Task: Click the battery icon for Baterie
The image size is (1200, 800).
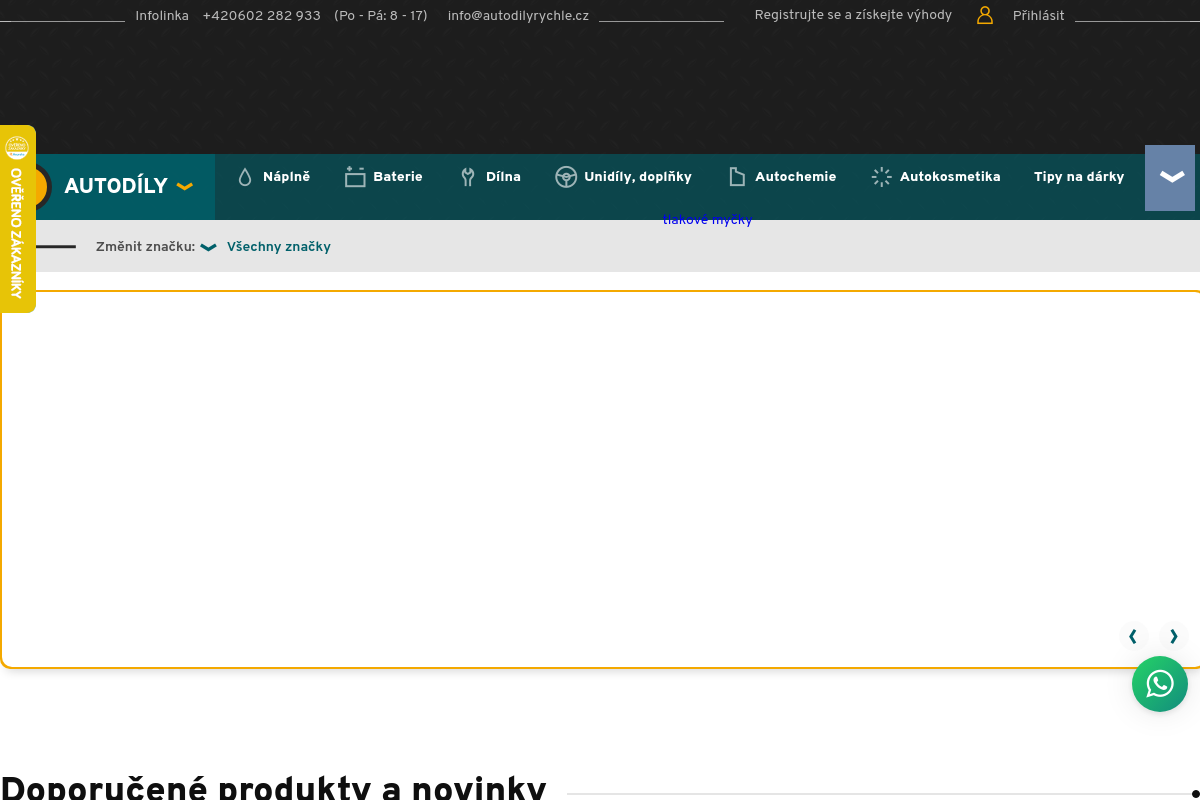Action: tap(355, 177)
